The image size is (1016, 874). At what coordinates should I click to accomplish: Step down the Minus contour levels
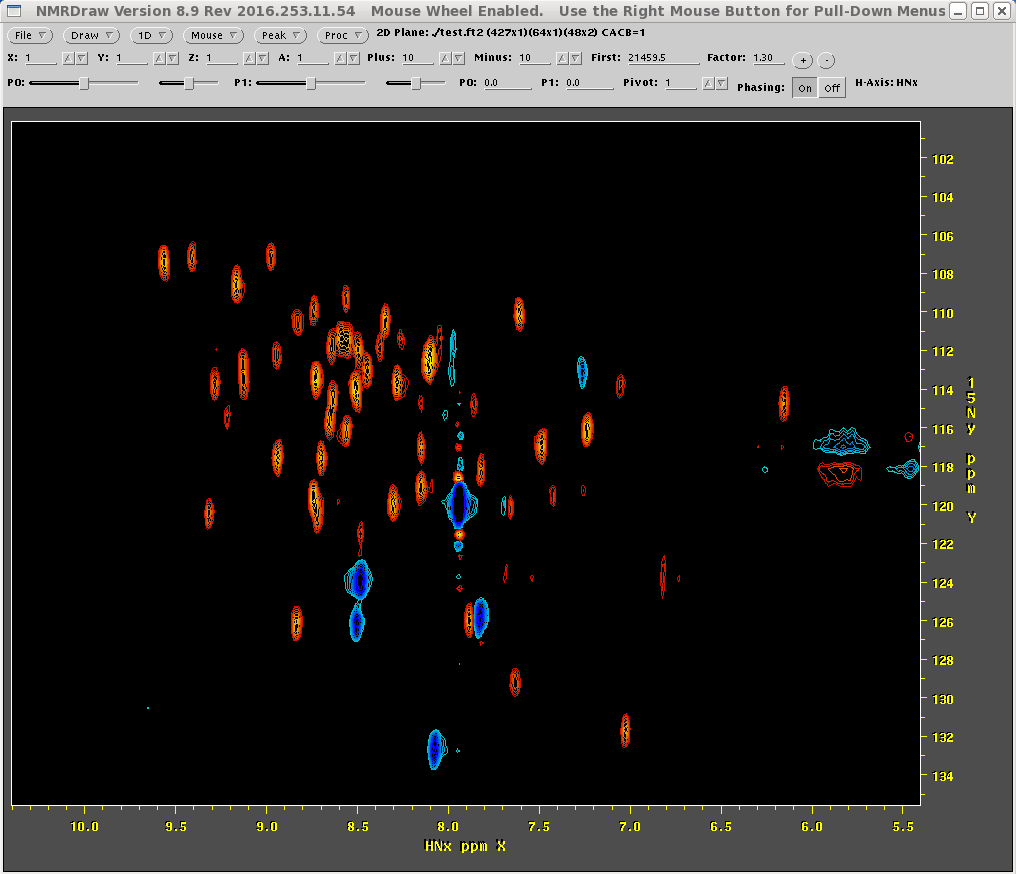click(576, 59)
